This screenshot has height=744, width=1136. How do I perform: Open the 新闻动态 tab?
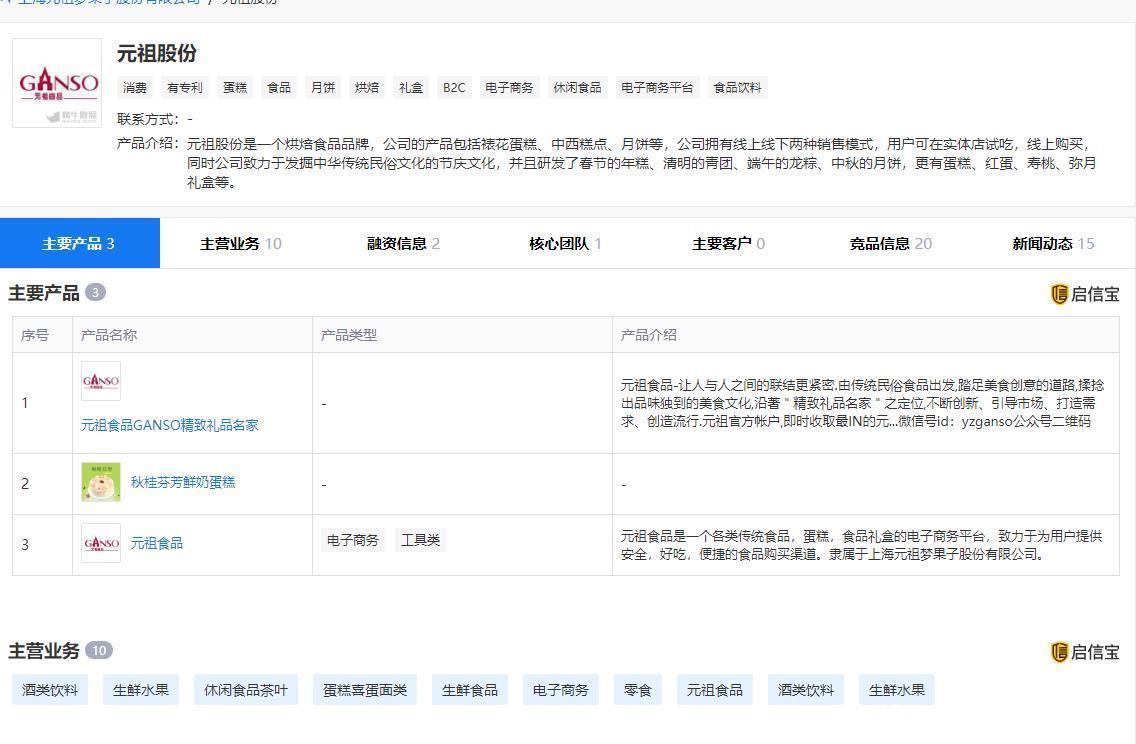coord(1051,241)
